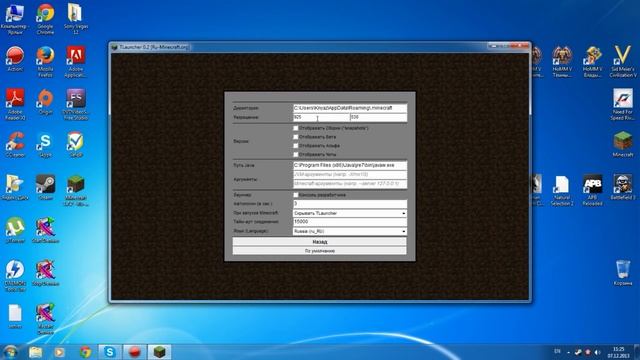Launch the APB Reloaded desktop shortcut
This screenshot has height=360, width=640.
tap(592, 190)
